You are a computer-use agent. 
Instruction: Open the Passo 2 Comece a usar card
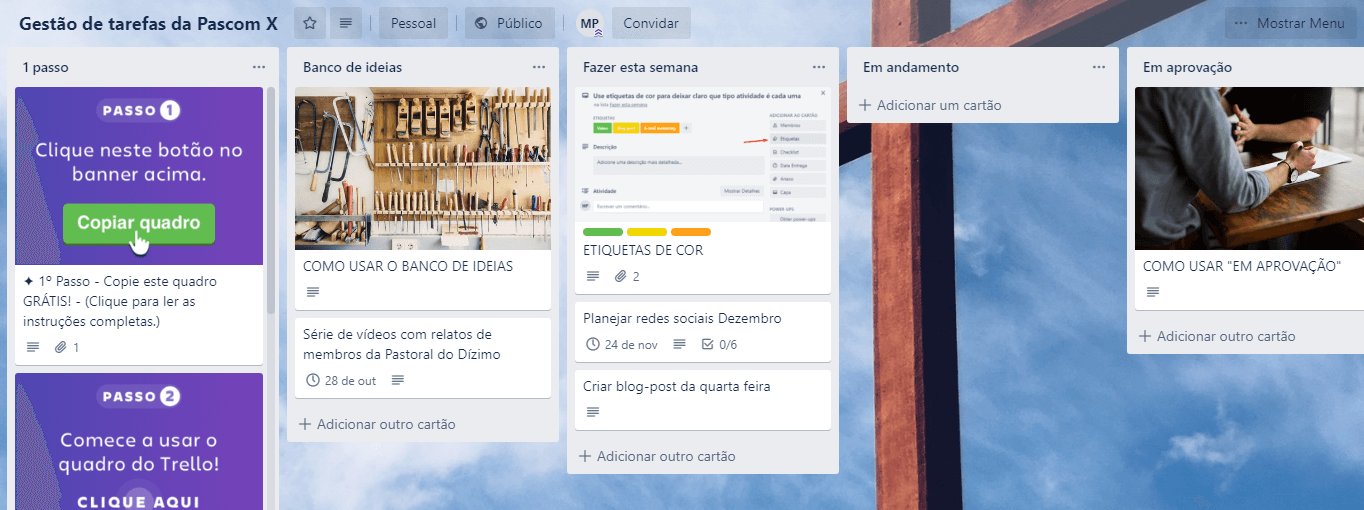pyautogui.click(x=139, y=441)
